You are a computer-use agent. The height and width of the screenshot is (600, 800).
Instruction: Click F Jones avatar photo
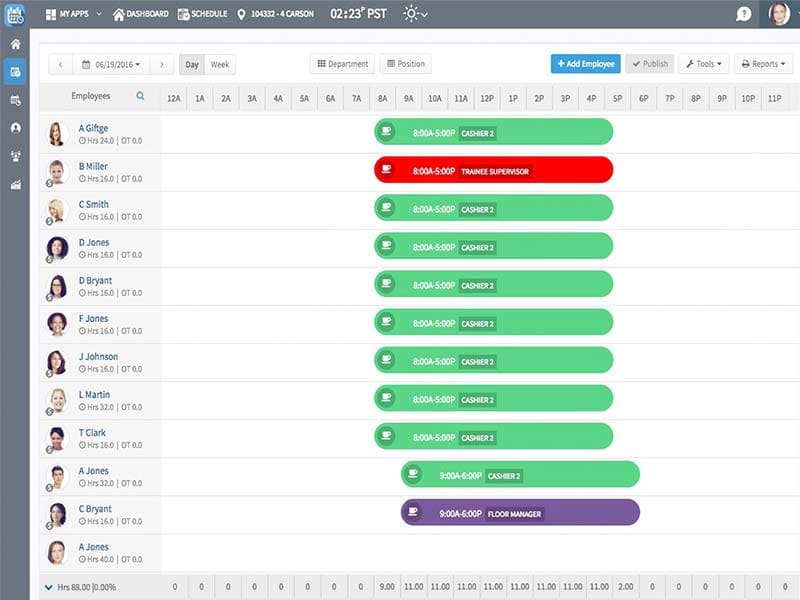pyautogui.click(x=57, y=324)
